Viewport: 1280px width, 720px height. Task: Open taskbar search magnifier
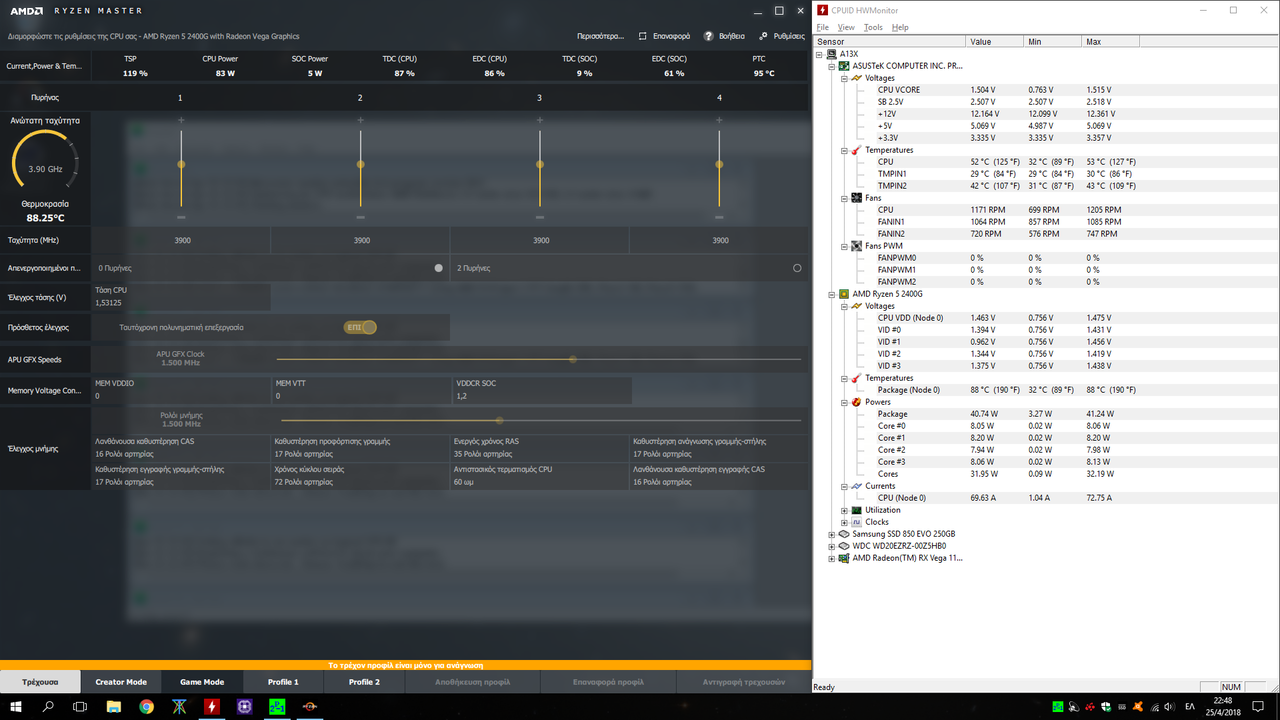tap(49, 706)
